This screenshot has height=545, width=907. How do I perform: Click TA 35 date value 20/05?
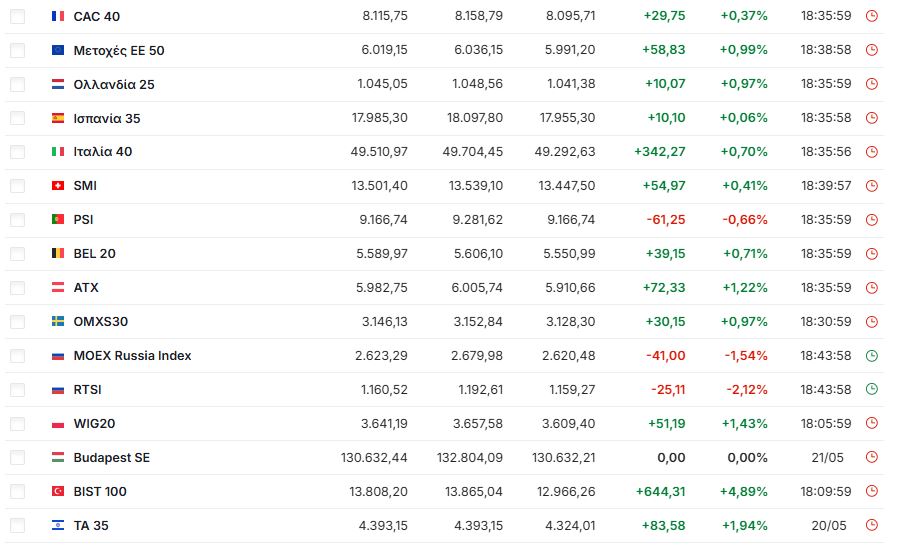828,525
